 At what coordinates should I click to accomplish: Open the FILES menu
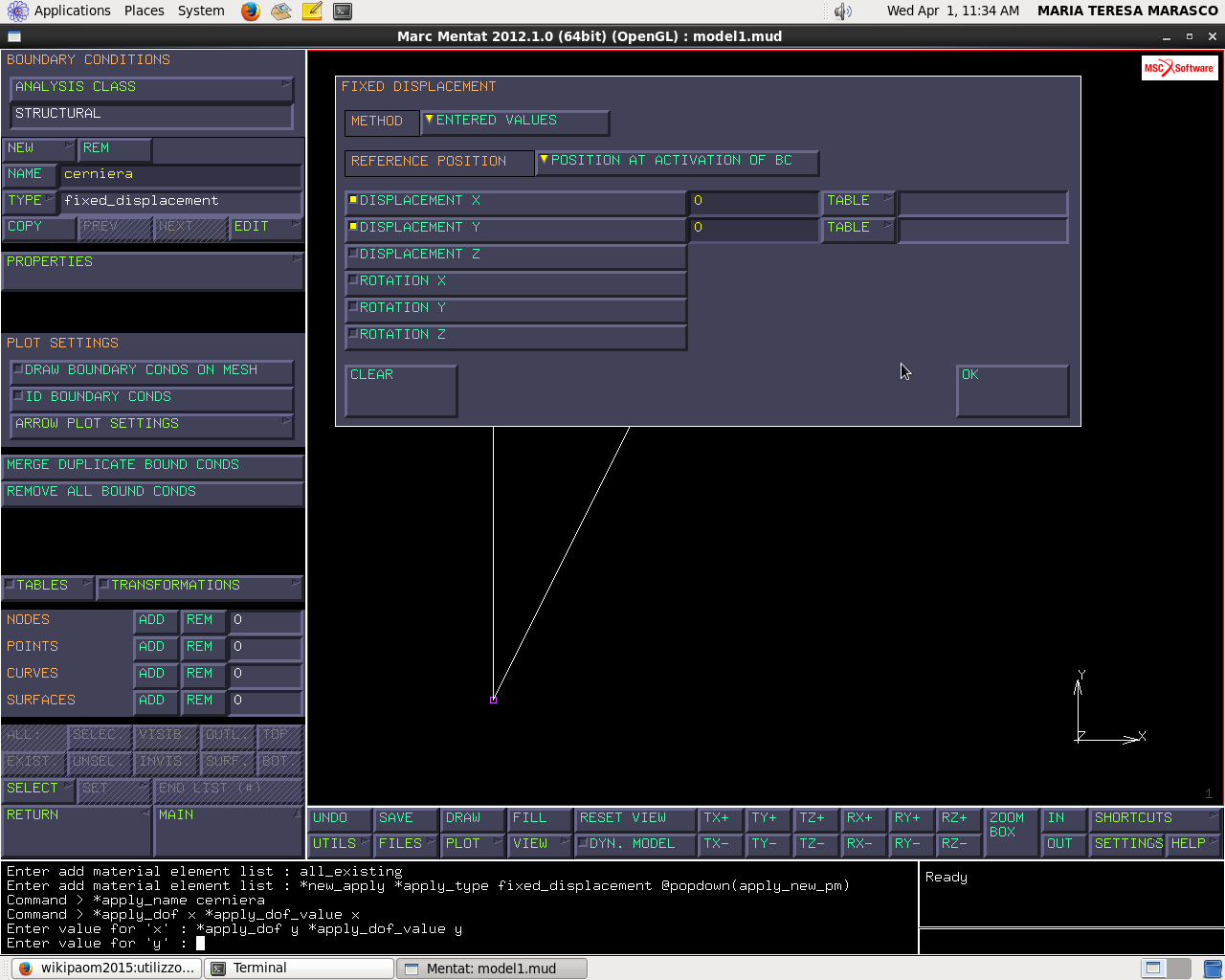(406, 844)
